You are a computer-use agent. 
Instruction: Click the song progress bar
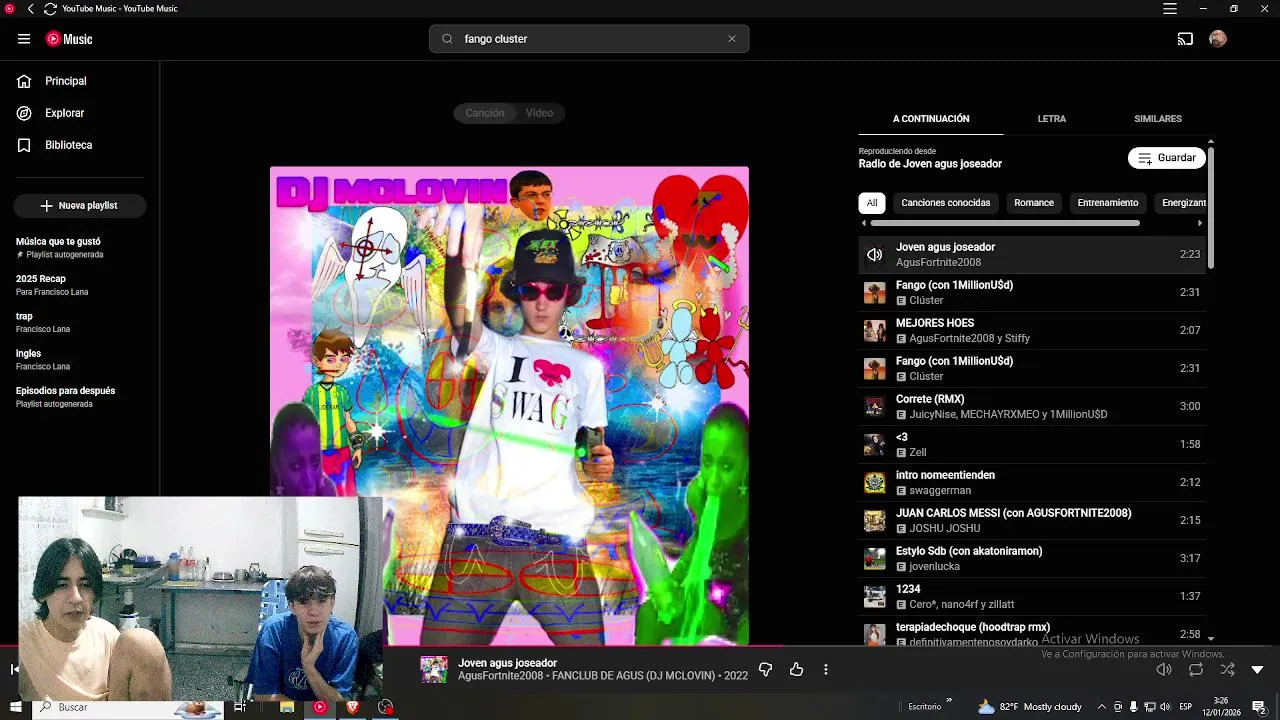click(x=640, y=647)
